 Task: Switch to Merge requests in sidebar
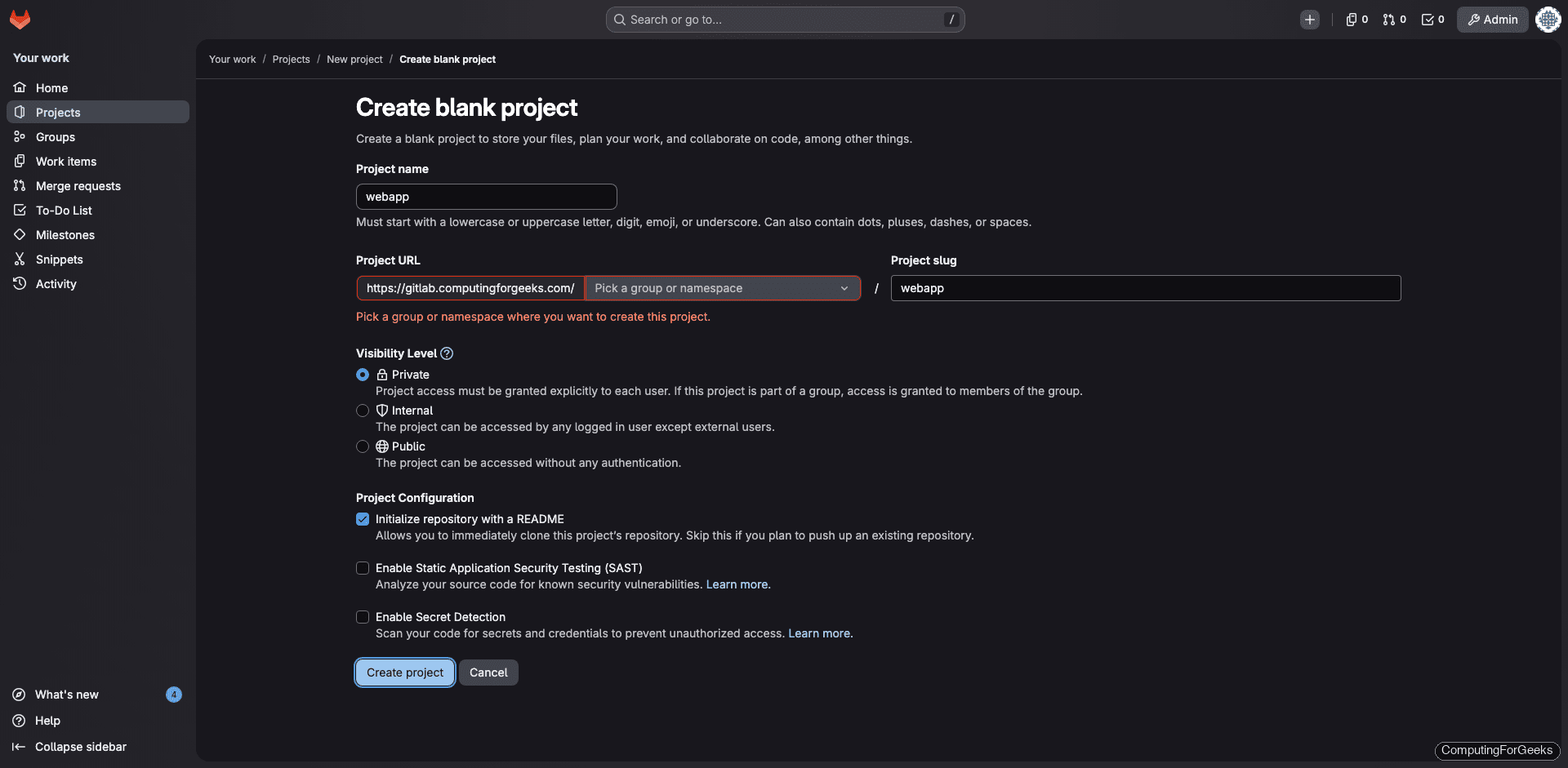[x=78, y=185]
